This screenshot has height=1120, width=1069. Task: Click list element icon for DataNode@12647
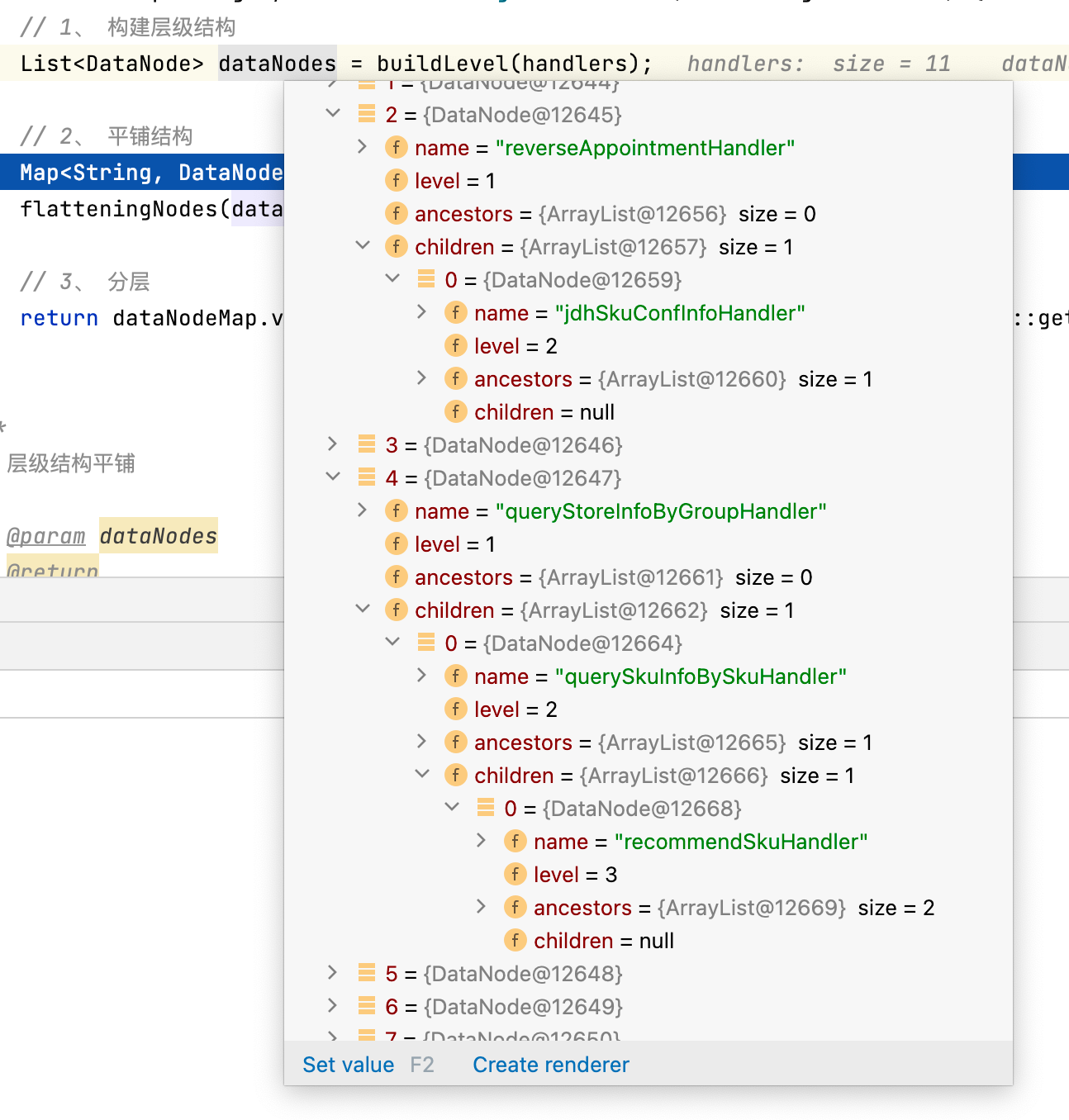pos(367,477)
